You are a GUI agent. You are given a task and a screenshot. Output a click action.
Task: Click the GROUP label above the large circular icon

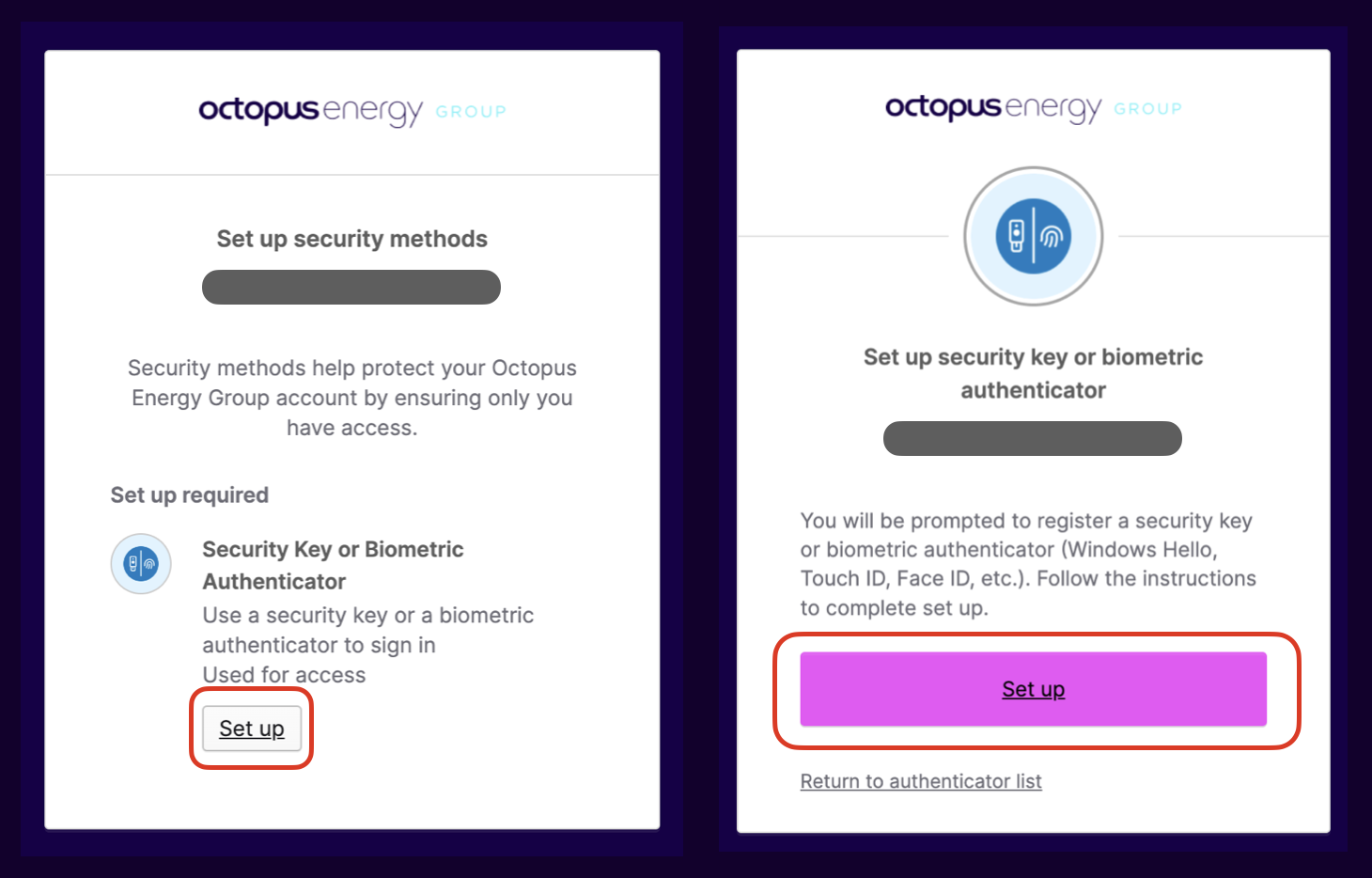click(x=1147, y=109)
